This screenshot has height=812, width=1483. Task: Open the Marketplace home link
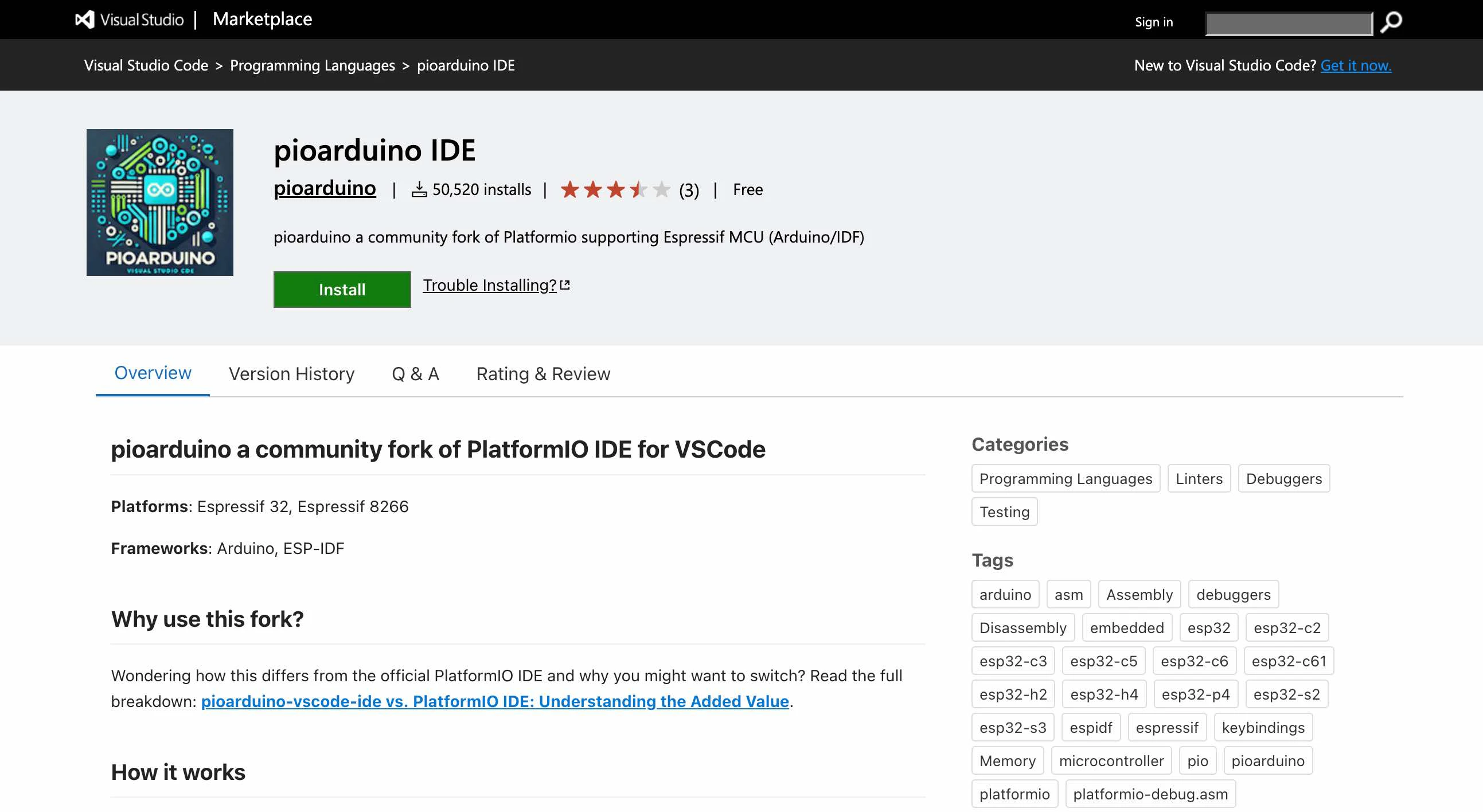pos(263,19)
